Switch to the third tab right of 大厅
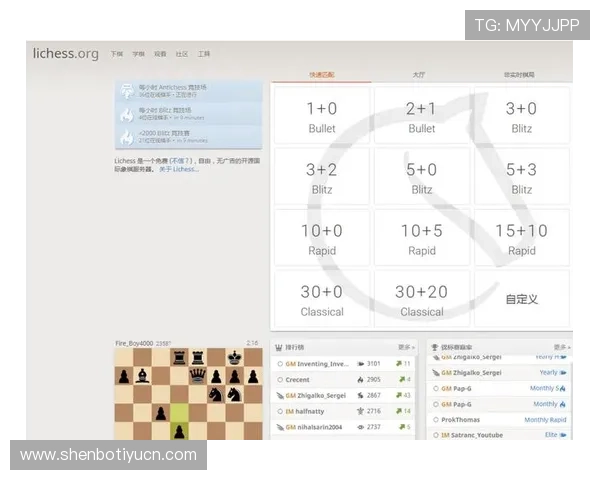Viewport: 600px width, 480px height. (x=519, y=75)
